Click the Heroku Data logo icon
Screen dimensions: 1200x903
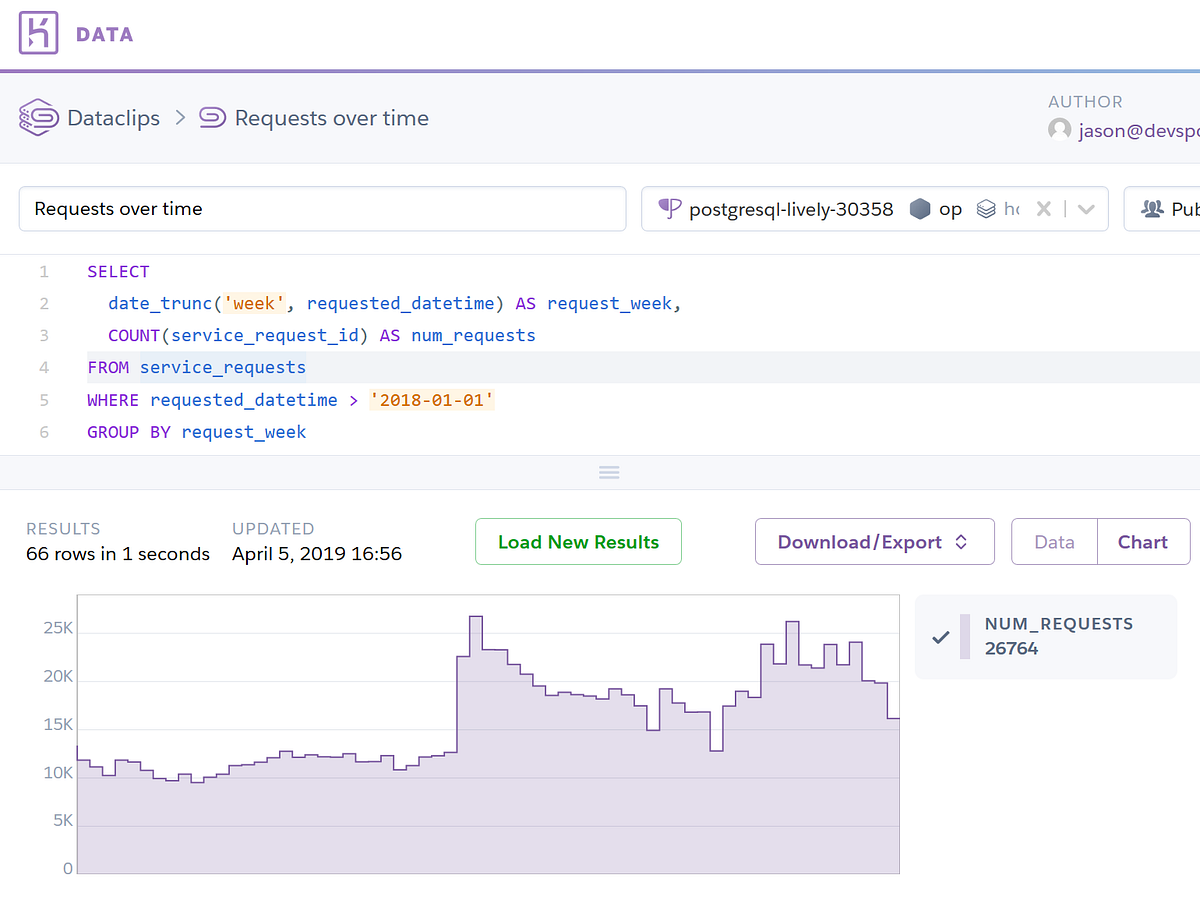pos(37,33)
